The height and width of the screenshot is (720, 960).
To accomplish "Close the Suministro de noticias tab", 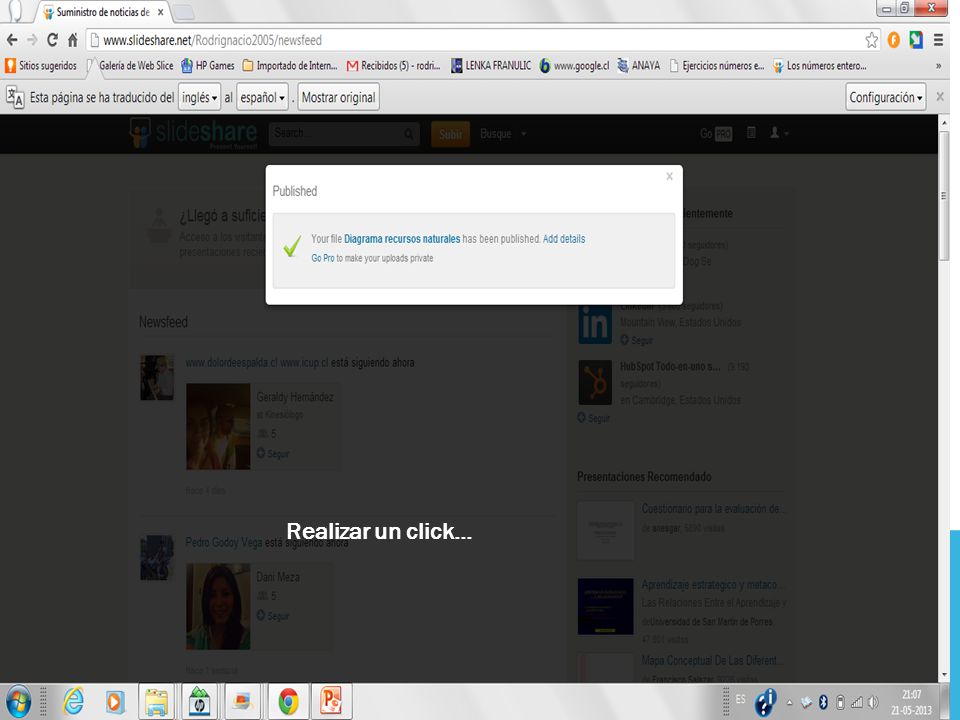I will pyautogui.click(x=160, y=12).
